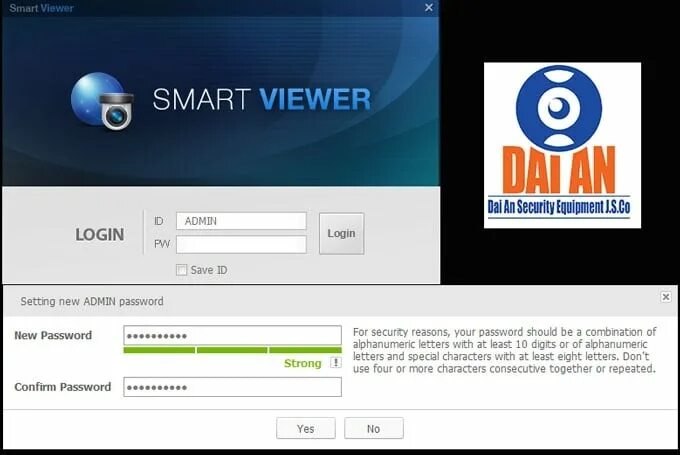Click the password strength info exclamation icon
The height and width of the screenshot is (455, 680).
(335, 363)
